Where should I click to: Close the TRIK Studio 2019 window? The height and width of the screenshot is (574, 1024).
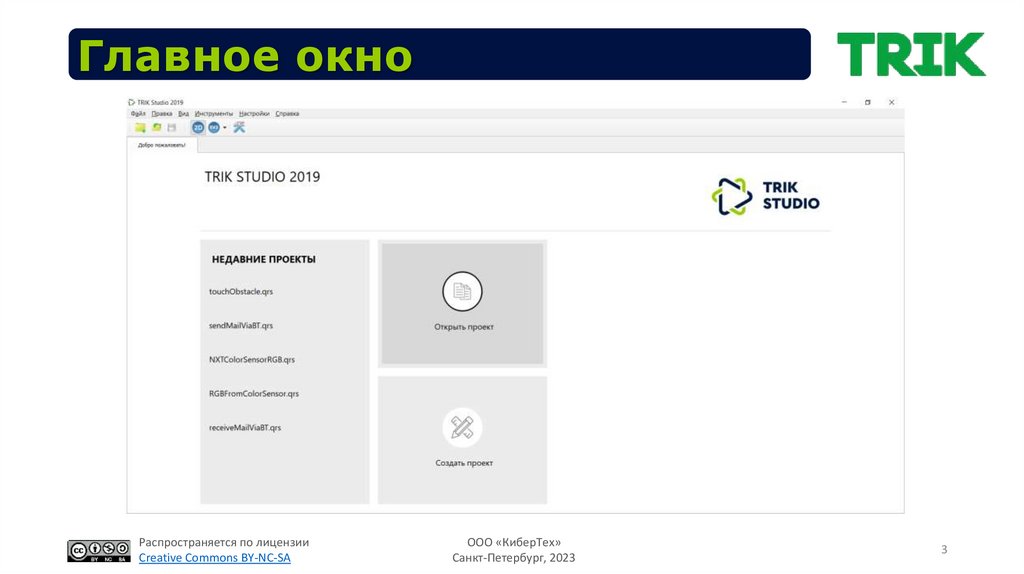click(891, 103)
